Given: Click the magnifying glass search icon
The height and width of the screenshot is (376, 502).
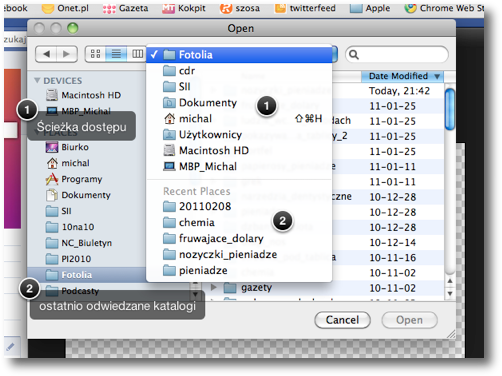Looking at the screenshot, I should click(x=354, y=54).
